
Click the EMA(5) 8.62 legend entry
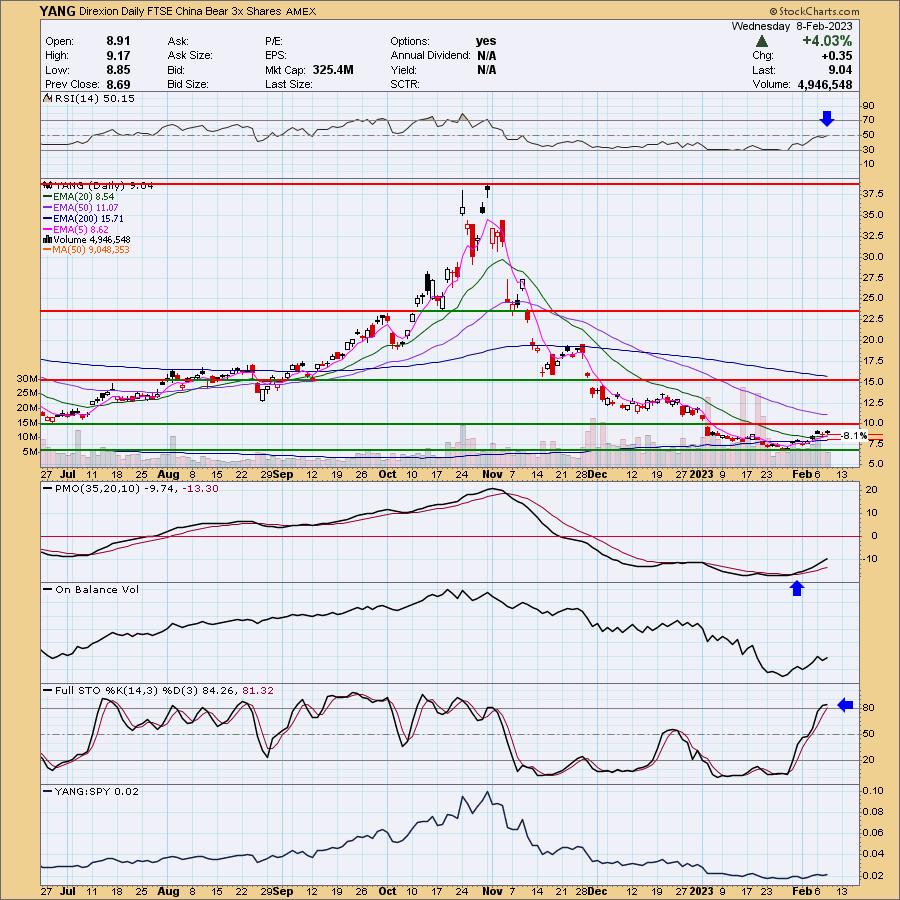(76, 229)
